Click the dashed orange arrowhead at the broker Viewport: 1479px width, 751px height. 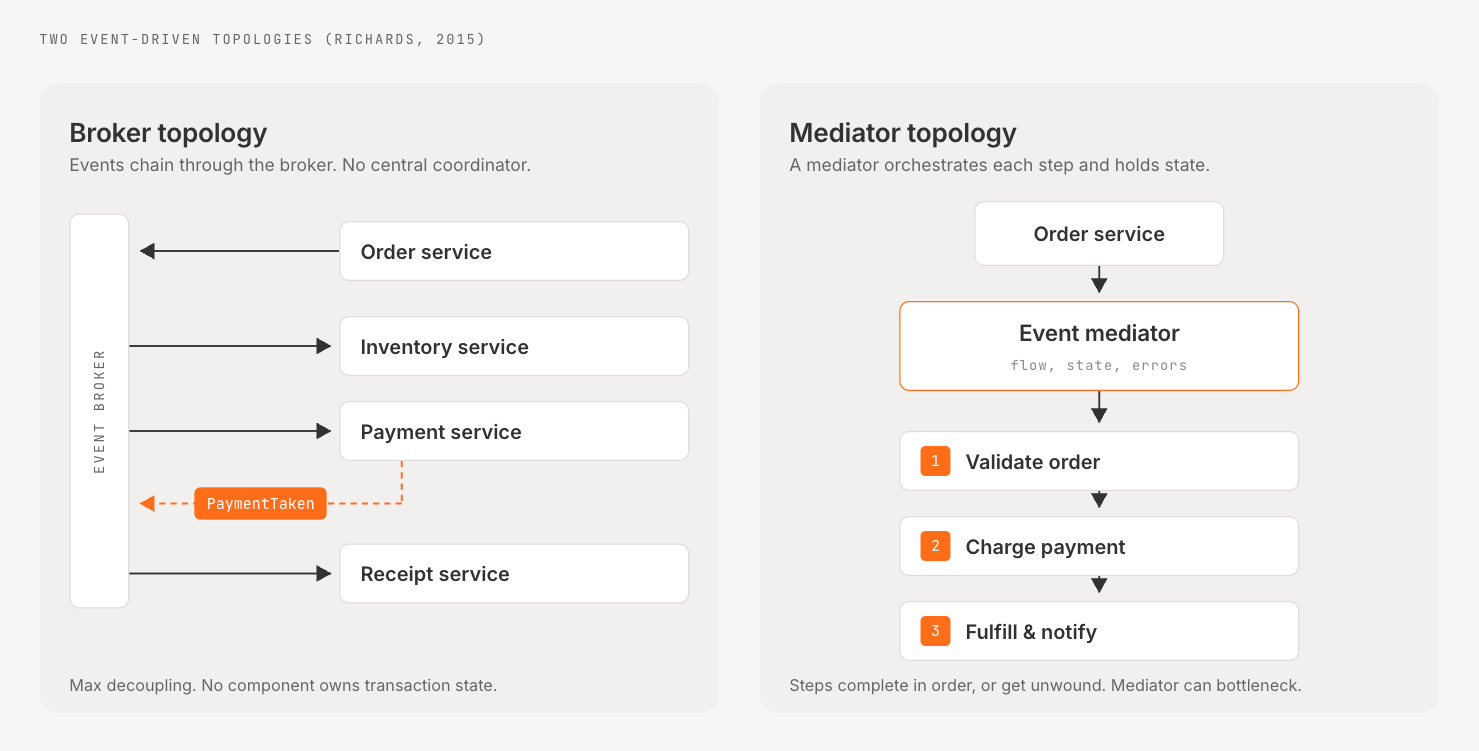coord(147,503)
